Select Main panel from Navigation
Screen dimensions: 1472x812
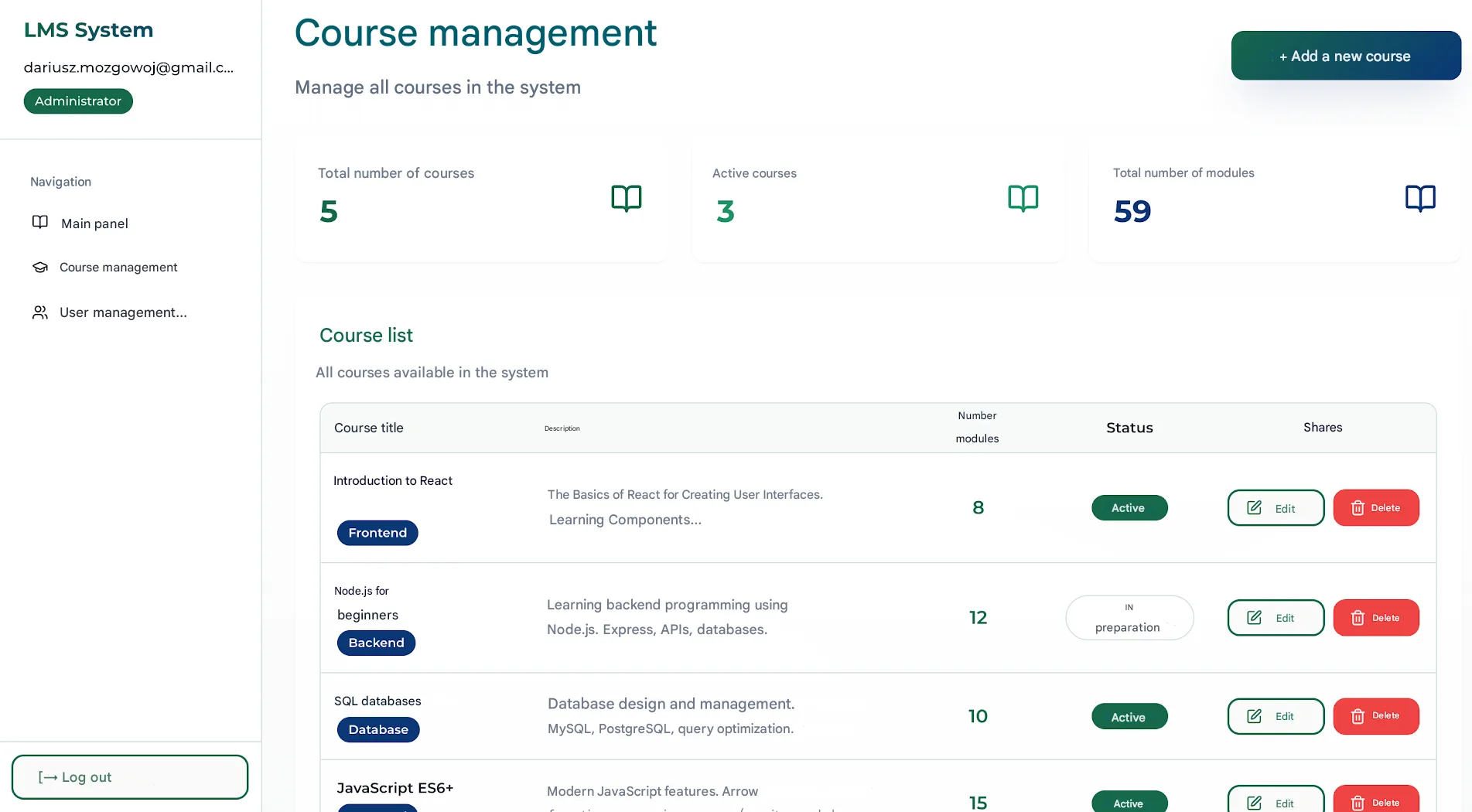[x=94, y=223]
